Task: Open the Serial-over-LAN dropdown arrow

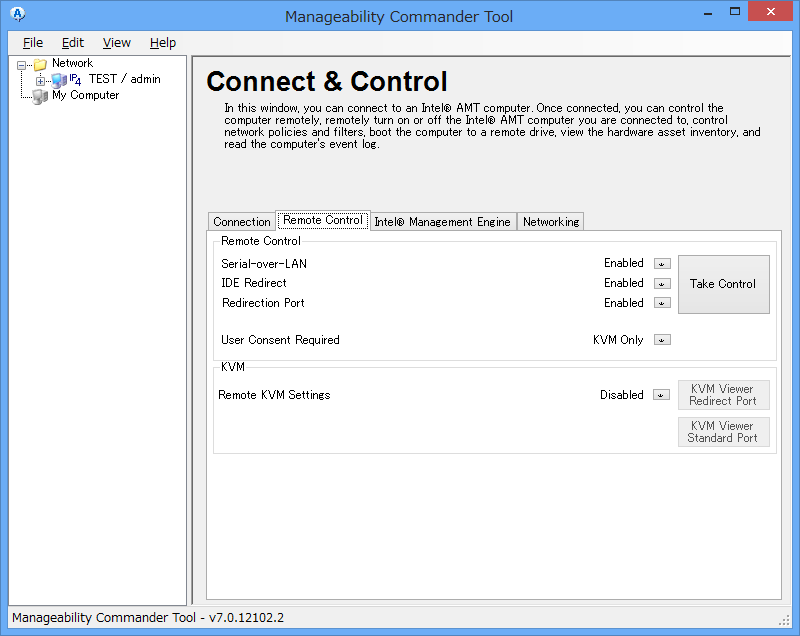Action: coord(662,264)
